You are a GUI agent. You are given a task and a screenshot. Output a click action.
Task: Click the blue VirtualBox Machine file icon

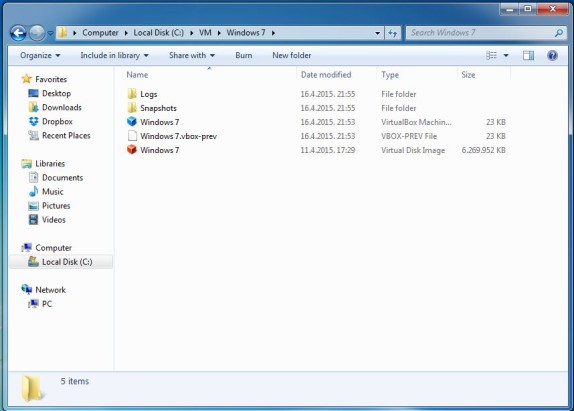132,122
